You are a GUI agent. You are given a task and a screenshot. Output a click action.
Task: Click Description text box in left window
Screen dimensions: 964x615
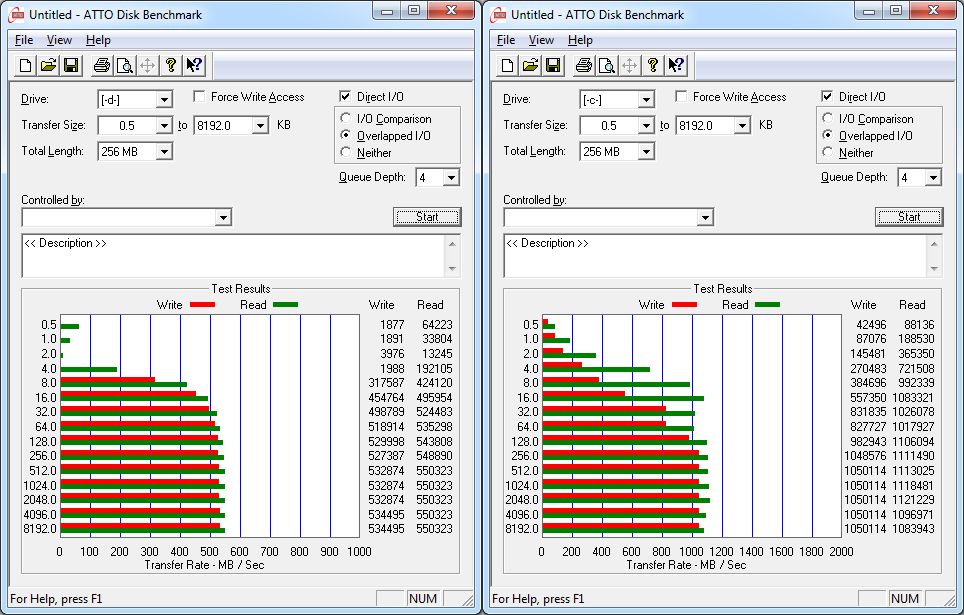[x=233, y=255]
